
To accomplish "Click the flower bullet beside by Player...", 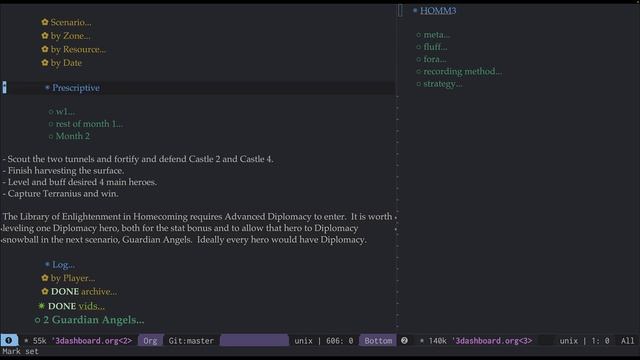I will (x=45, y=278).
